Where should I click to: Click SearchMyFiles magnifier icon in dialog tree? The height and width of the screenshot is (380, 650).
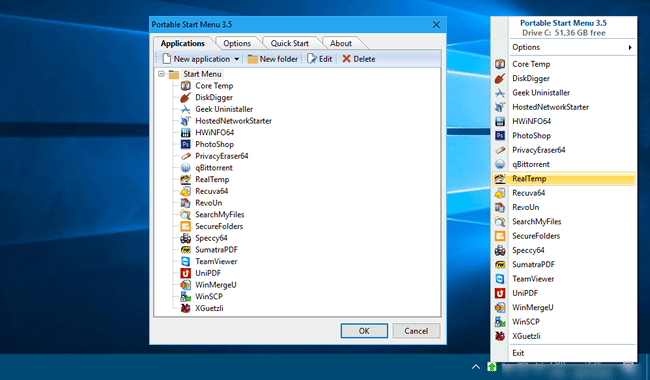tap(185, 215)
